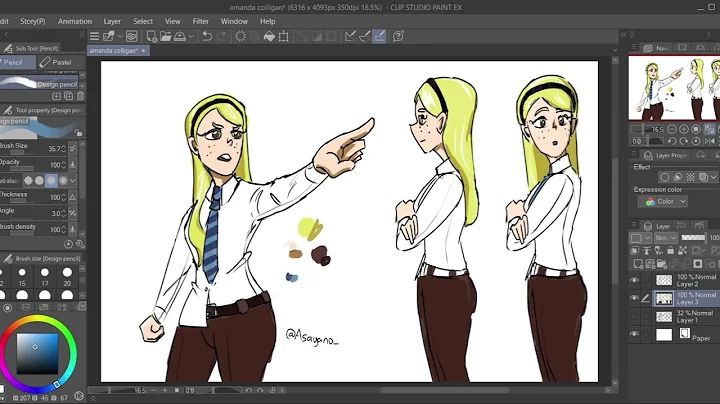This screenshot has width=720, height=404.
Task: Open the Layer menu
Action: tap(112, 21)
